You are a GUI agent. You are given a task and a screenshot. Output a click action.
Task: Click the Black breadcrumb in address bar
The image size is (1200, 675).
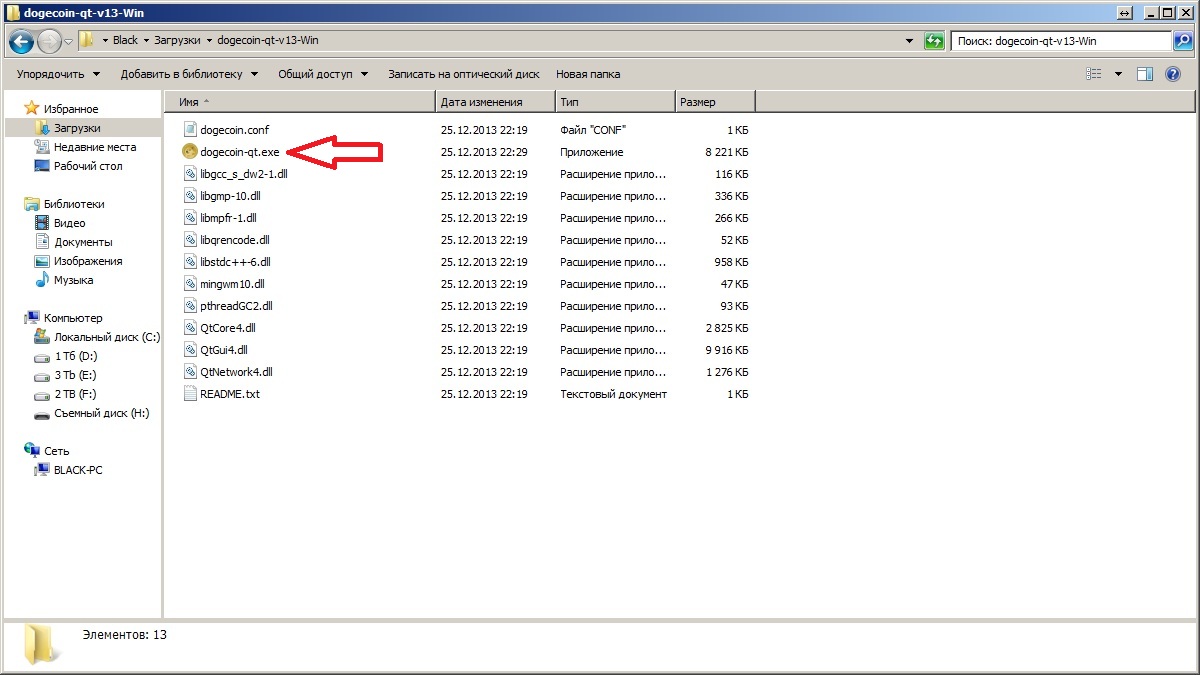click(x=125, y=41)
